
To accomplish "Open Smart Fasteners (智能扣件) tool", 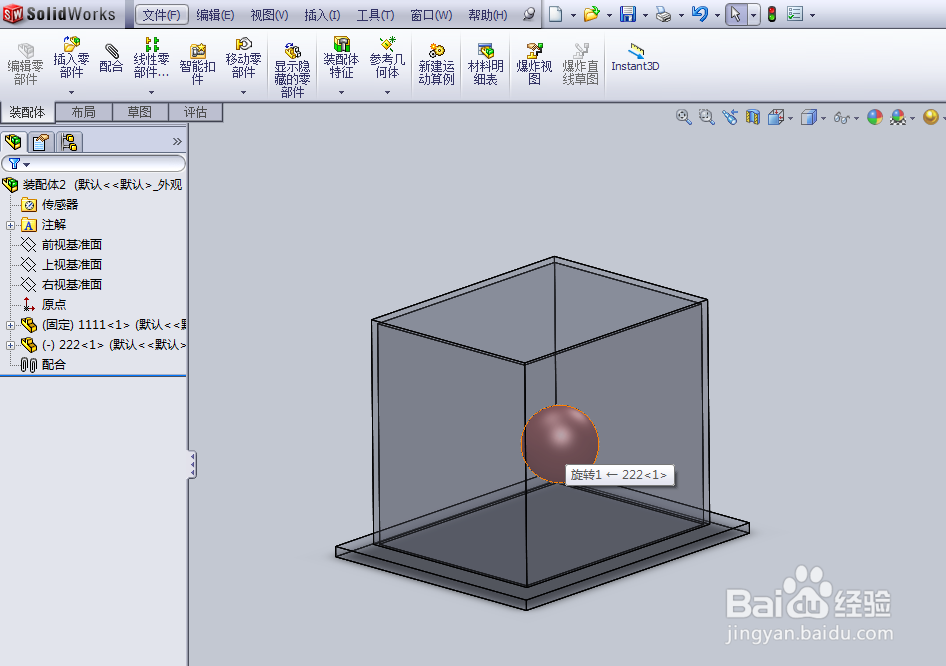I will coord(197,65).
